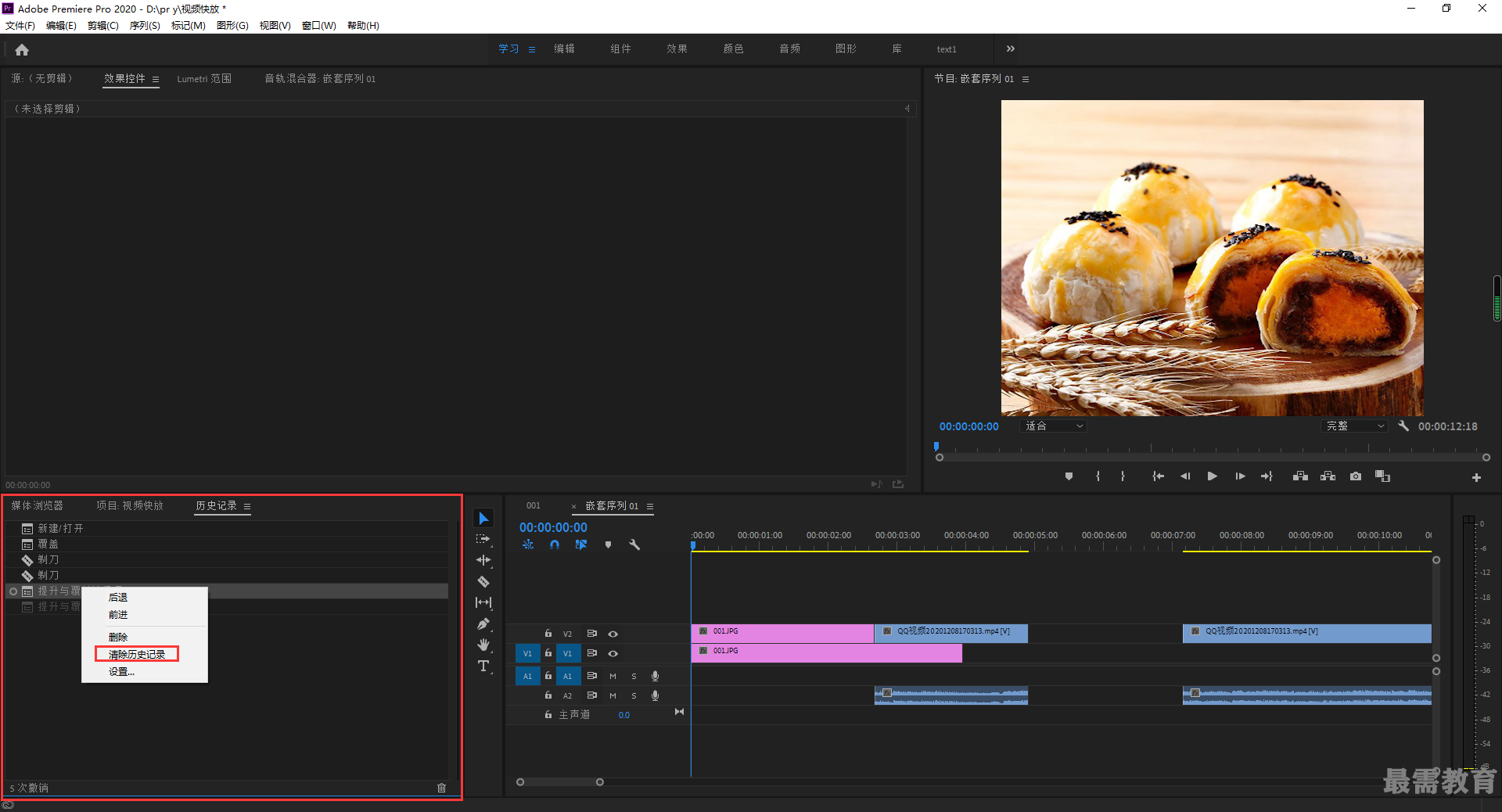
Task: Select the Slip tool
Action: (483, 602)
